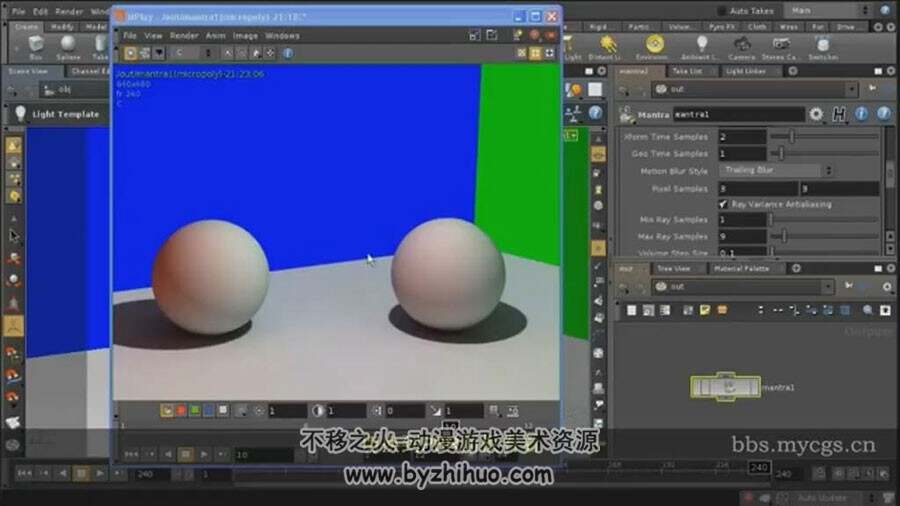This screenshot has width=900, height=506.
Task: Open Houdini main Render menu
Action: (69, 11)
